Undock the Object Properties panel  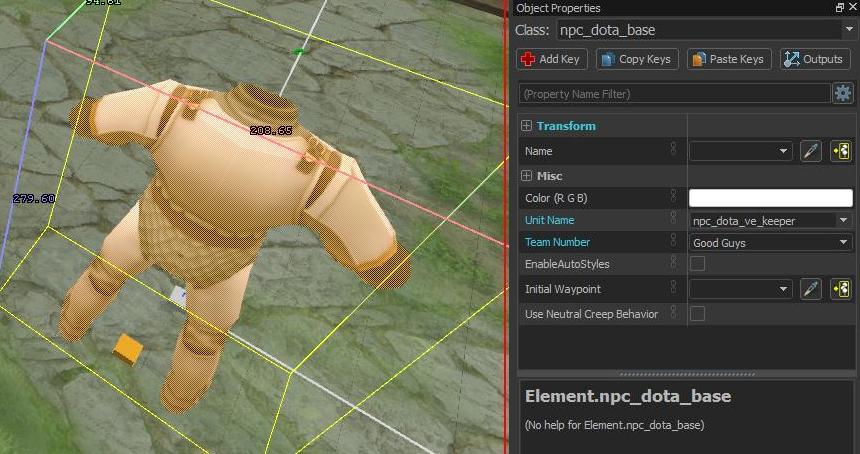click(839, 8)
